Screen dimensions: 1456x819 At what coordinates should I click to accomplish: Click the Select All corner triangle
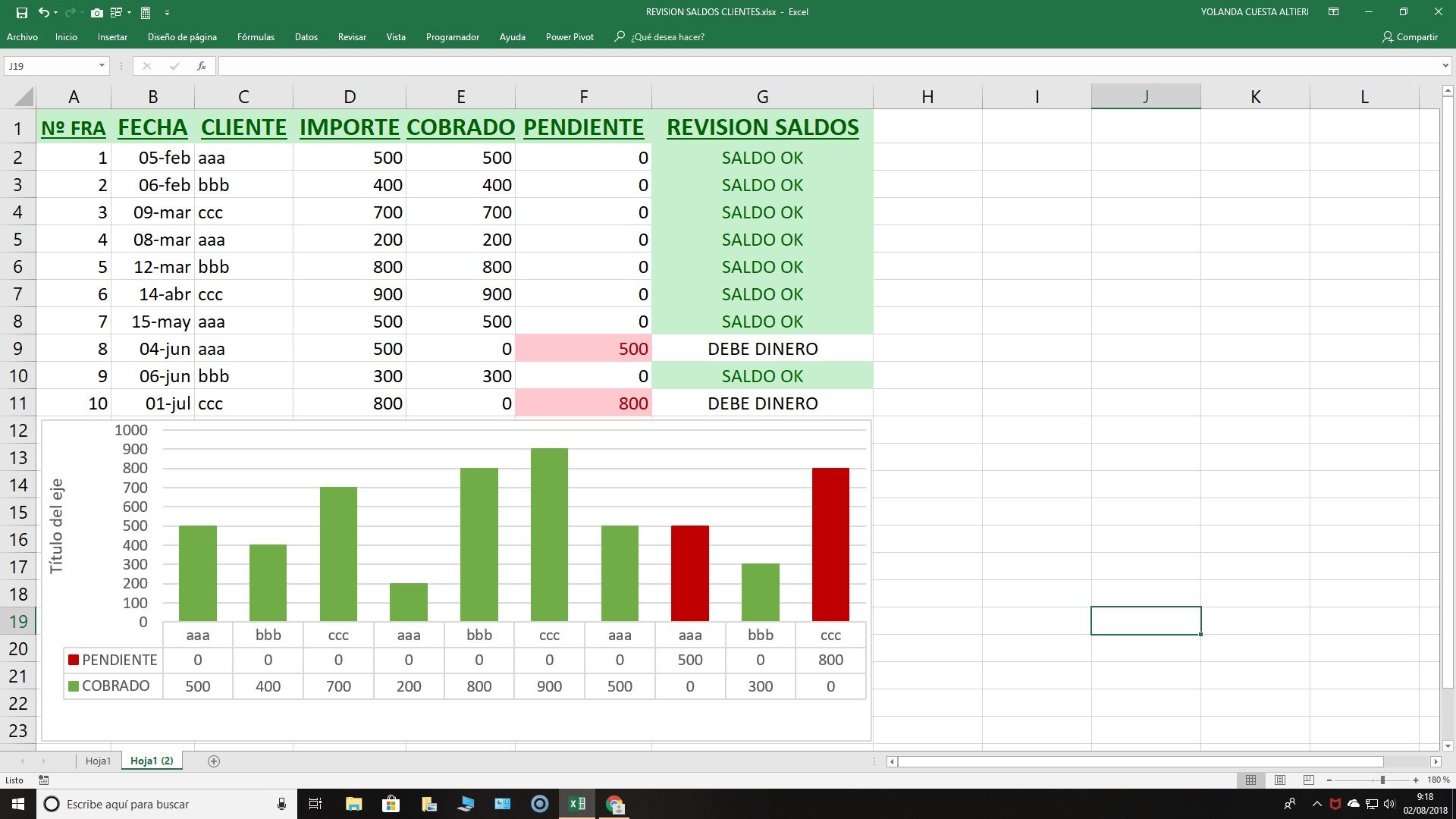tap(24, 96)
